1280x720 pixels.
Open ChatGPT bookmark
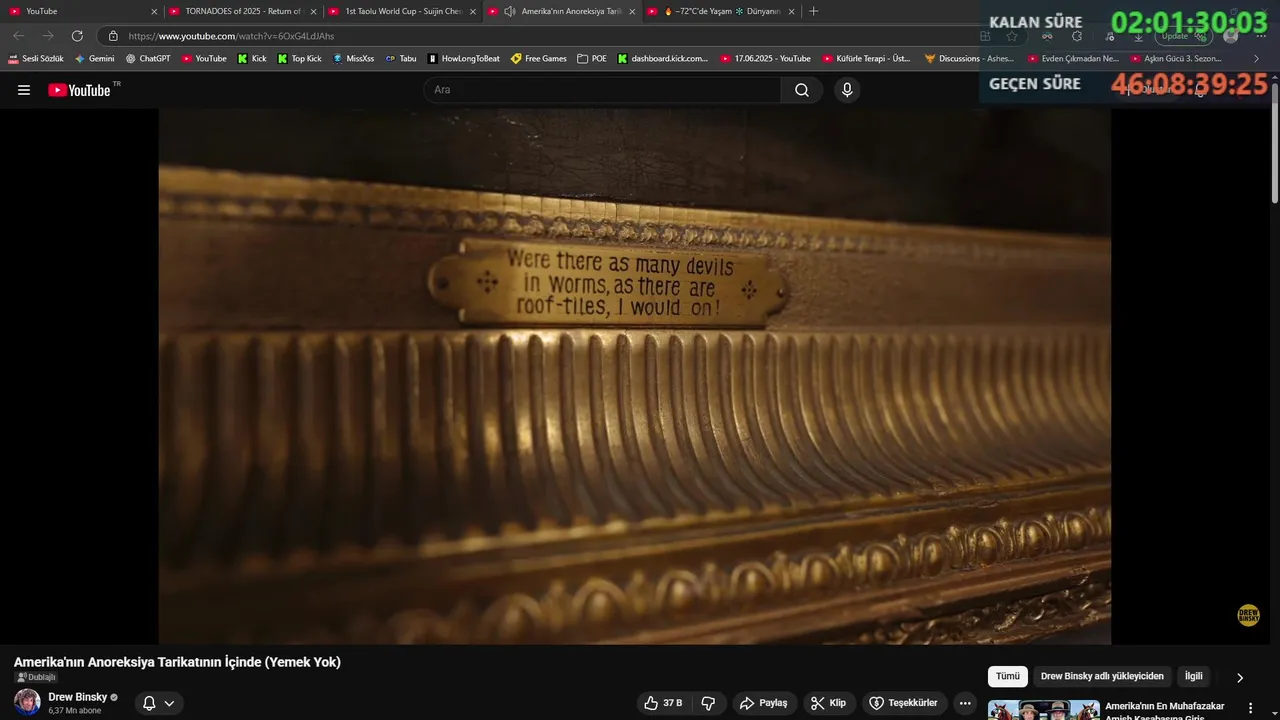pyautogui.click(x=147, y=58)
